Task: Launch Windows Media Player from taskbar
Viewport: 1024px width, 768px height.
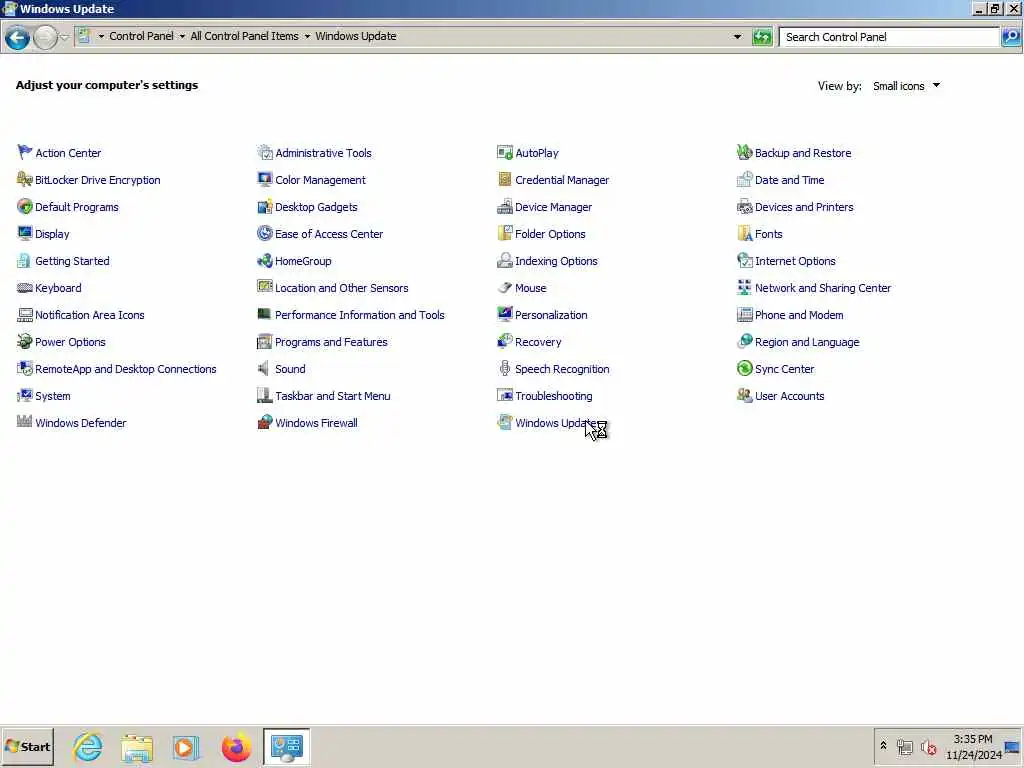Action: (x=186, y=747)
